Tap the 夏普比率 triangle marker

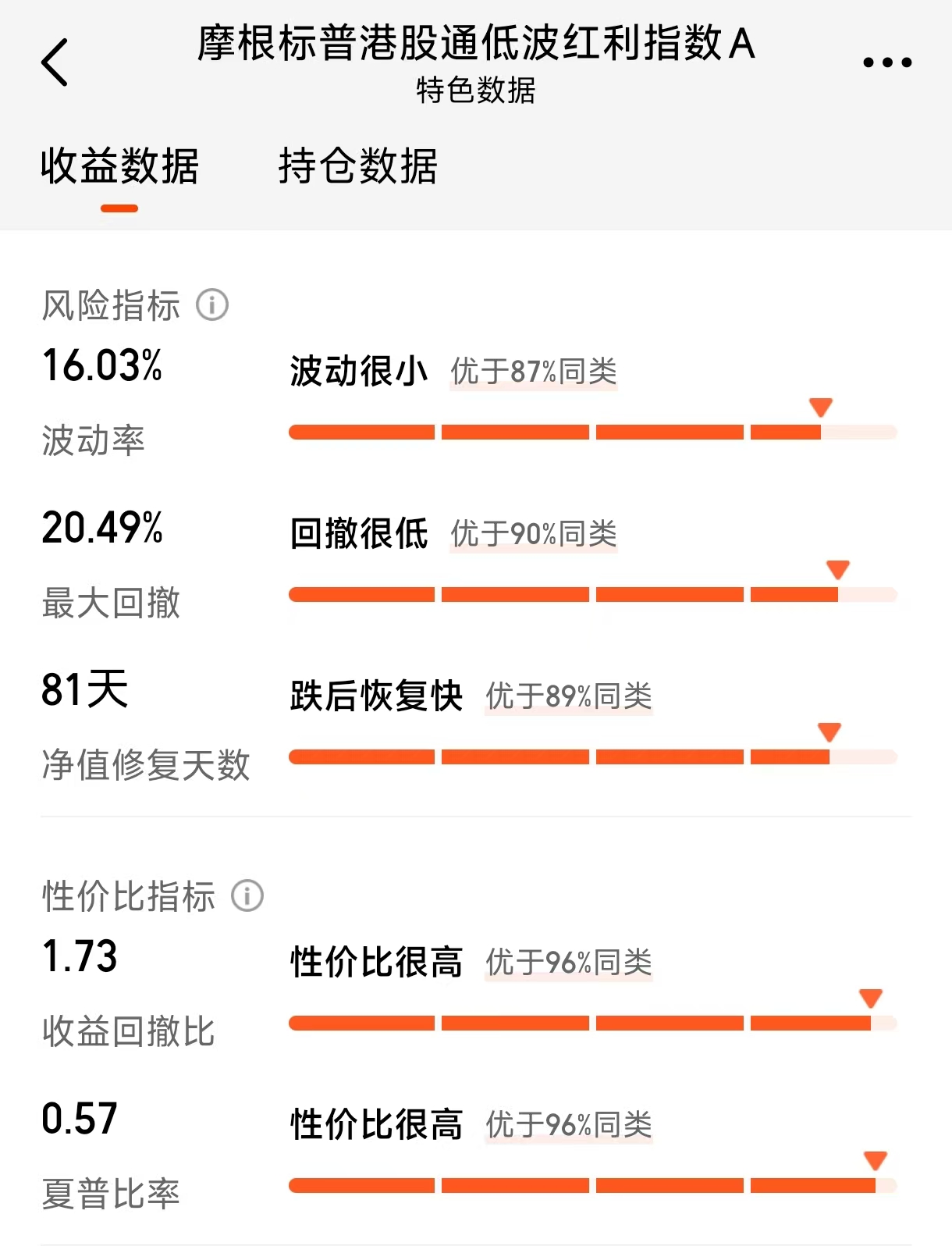pyautogui.click(x=876, y=1160)
